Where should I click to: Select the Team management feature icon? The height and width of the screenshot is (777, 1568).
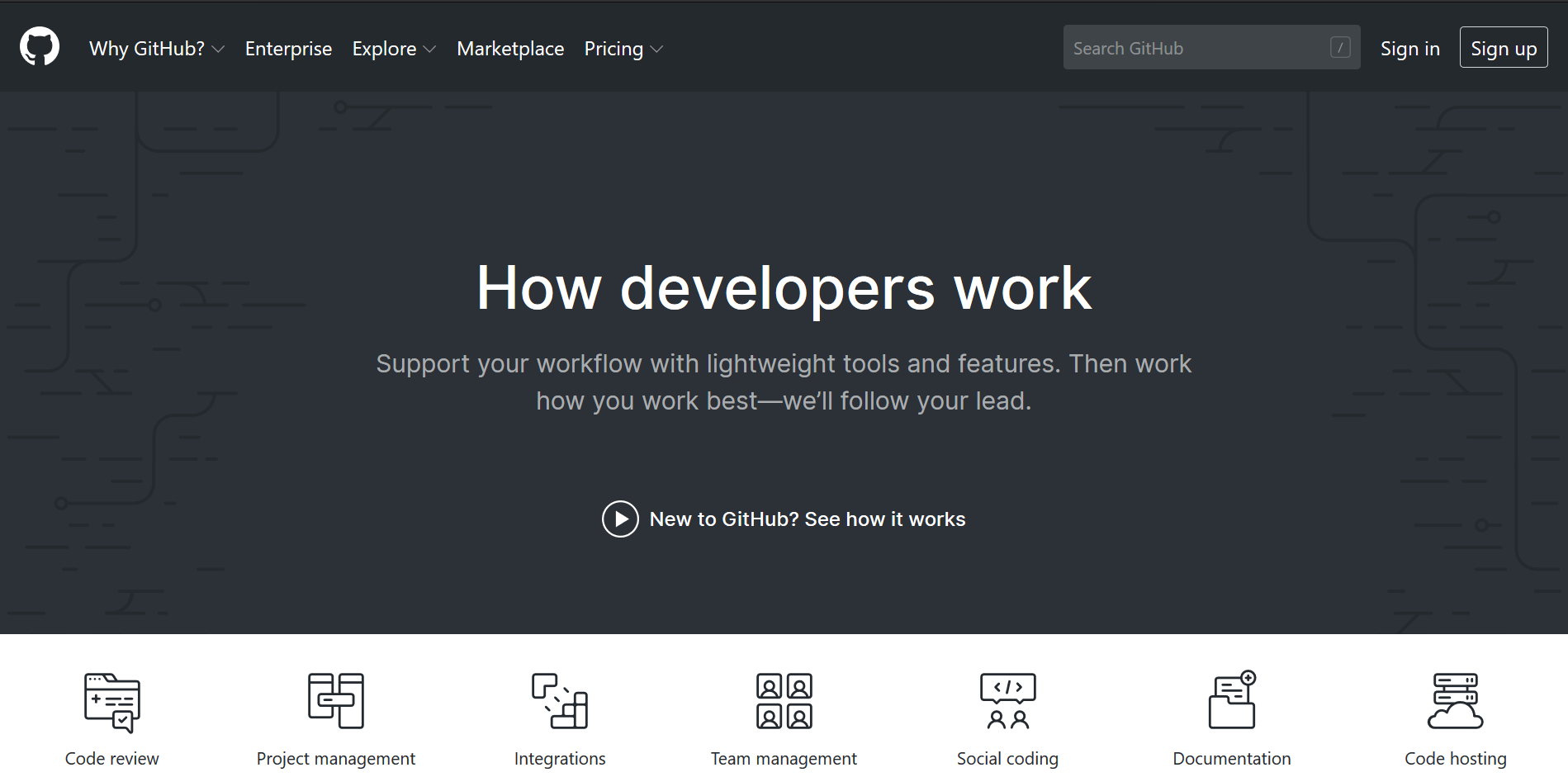tap(784, 701)
